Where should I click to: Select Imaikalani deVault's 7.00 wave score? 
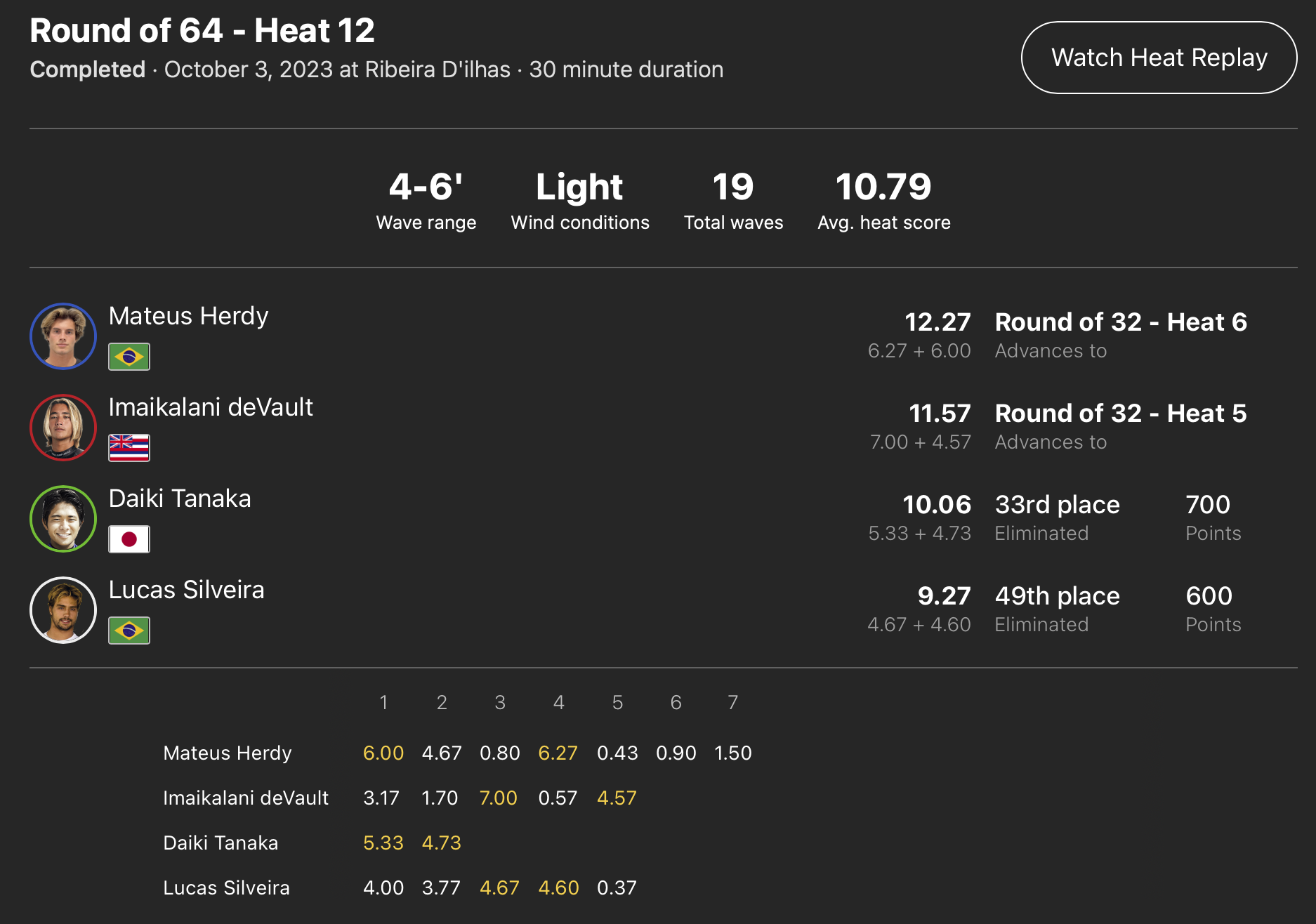499,798
